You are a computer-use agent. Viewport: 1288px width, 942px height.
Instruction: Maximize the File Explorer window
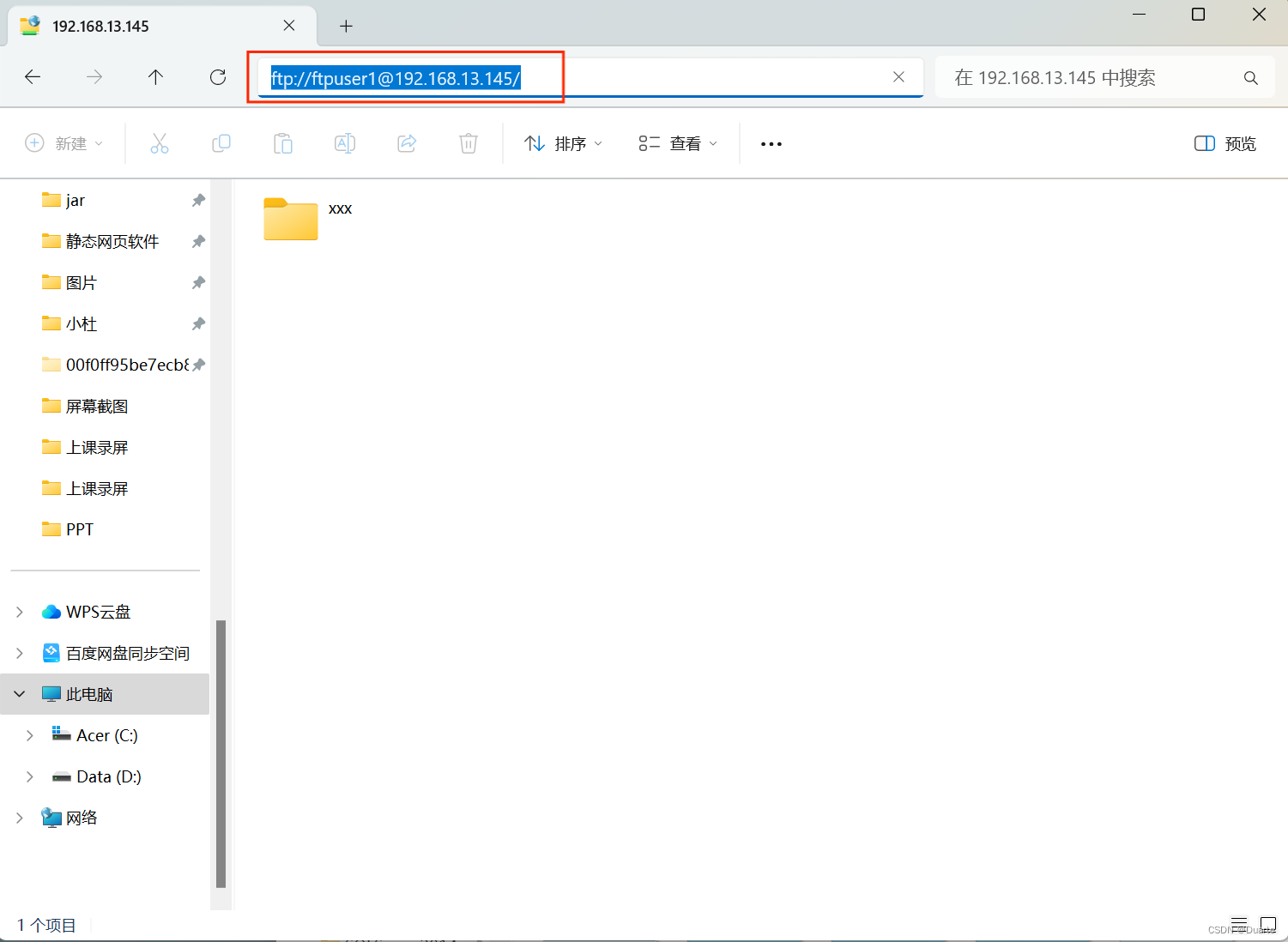click(1199, 15)
